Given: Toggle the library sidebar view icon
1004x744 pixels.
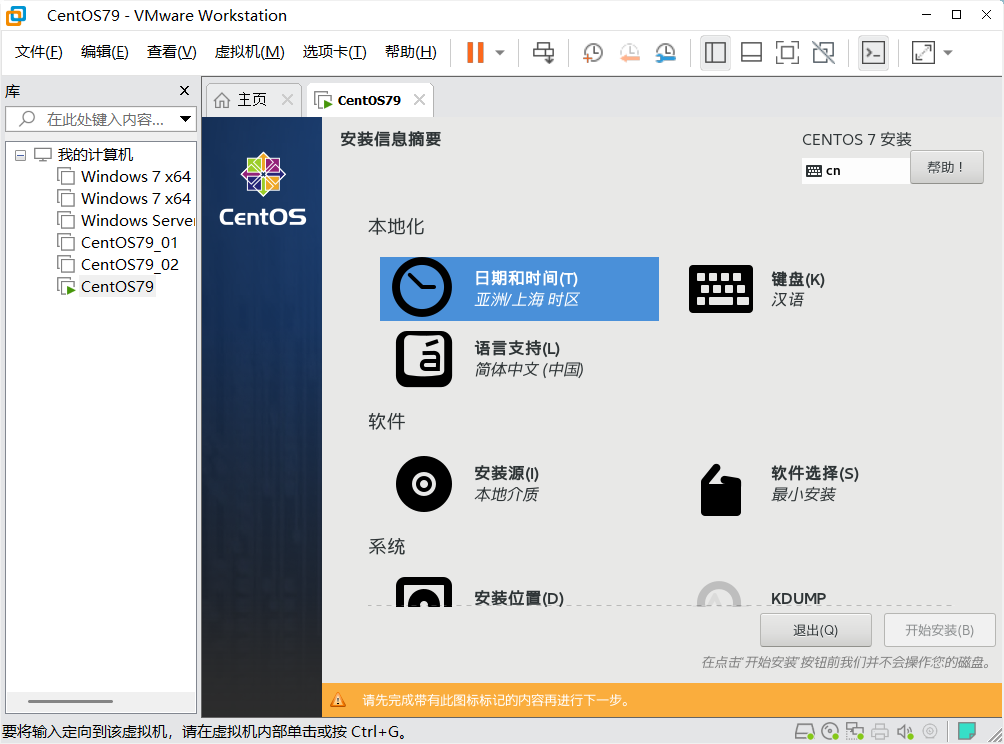Looking at the screenshot, I should tap(715, 53).
